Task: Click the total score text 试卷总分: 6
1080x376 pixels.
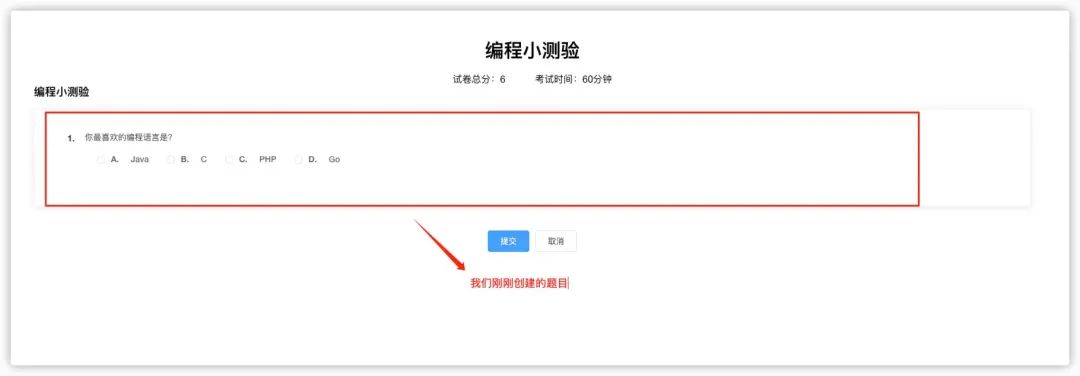Action: coord(479,79)
